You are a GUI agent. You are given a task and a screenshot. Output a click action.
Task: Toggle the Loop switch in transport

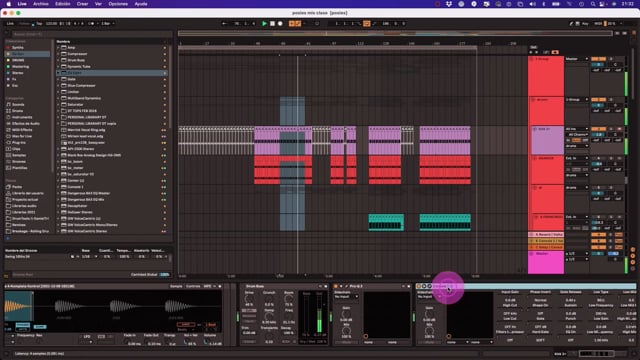pos(367,24)
